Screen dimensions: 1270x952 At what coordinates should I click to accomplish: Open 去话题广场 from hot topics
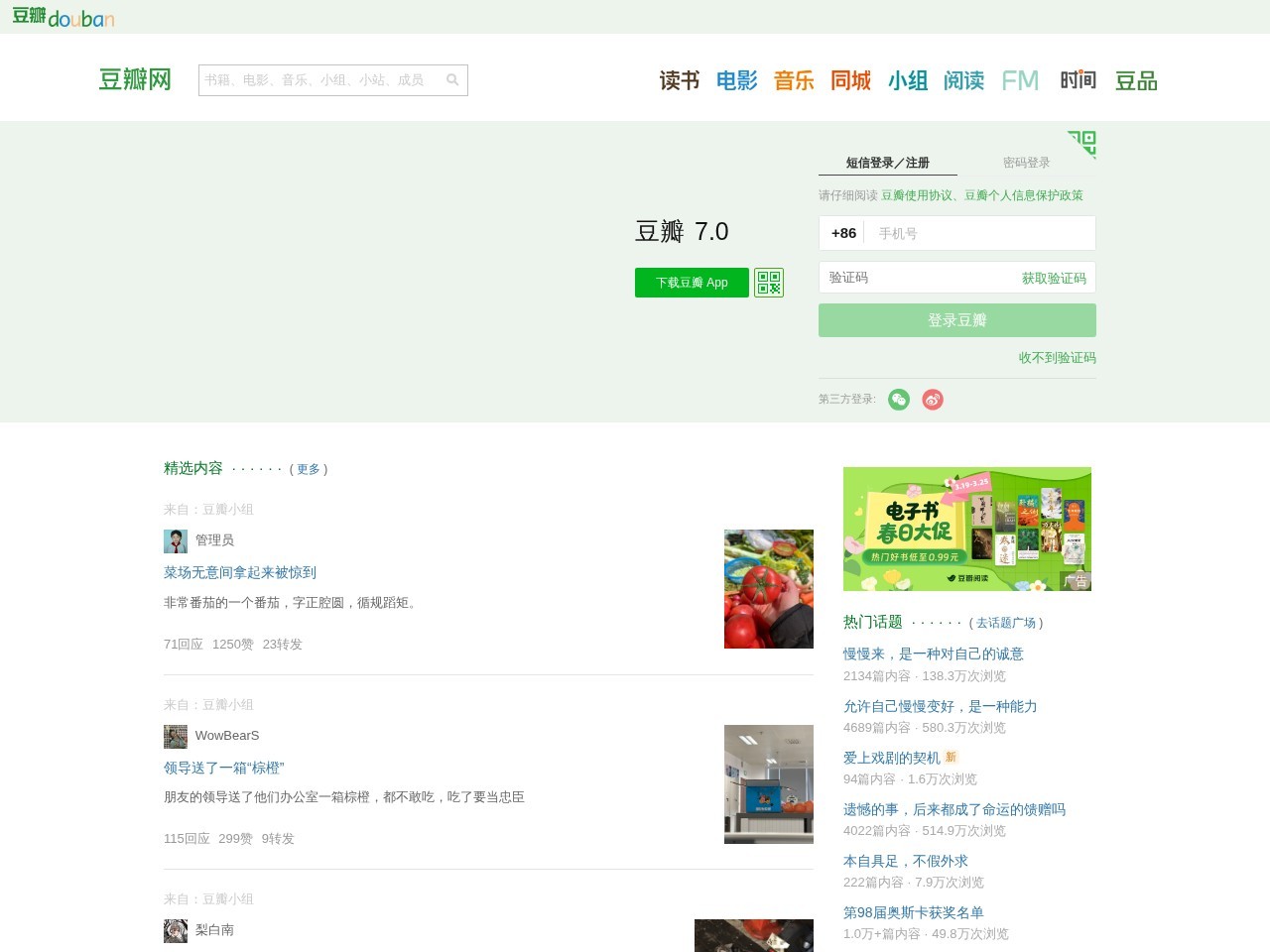(1006, 624)
